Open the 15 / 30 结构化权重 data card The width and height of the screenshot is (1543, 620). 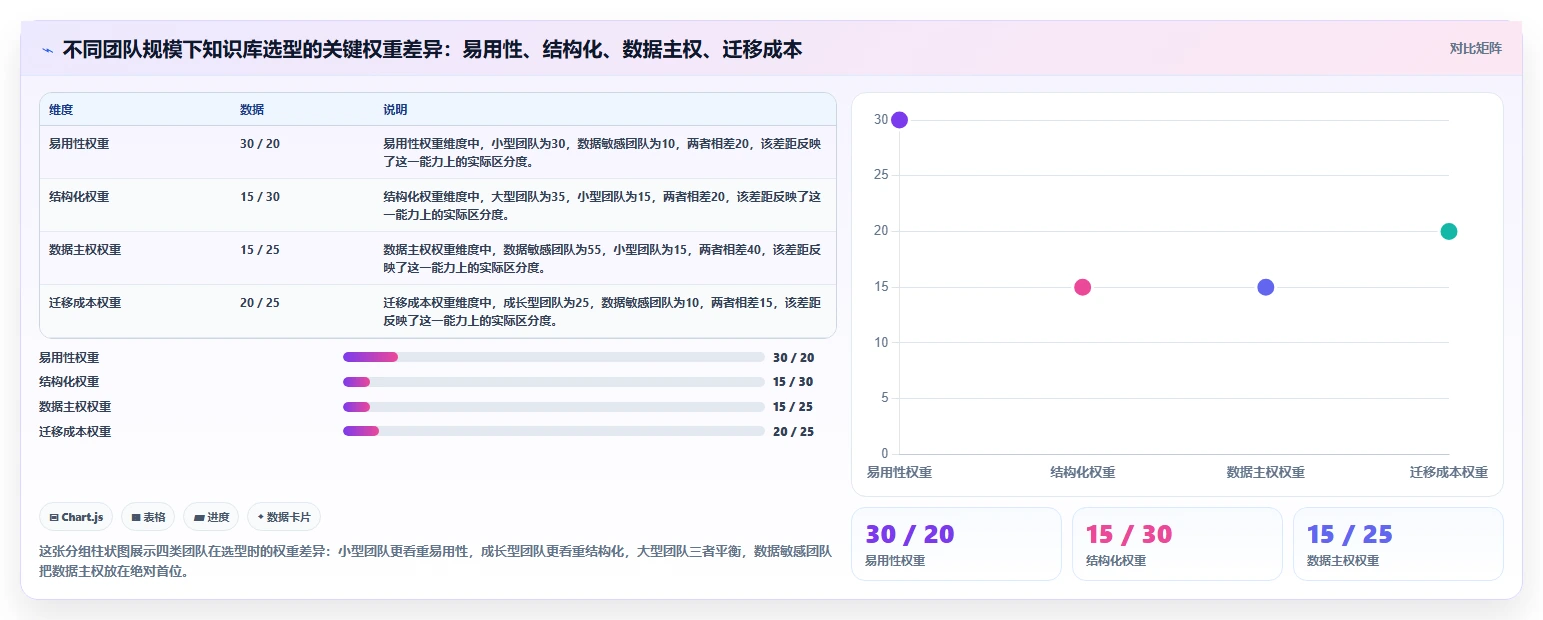click(1177, 544)
